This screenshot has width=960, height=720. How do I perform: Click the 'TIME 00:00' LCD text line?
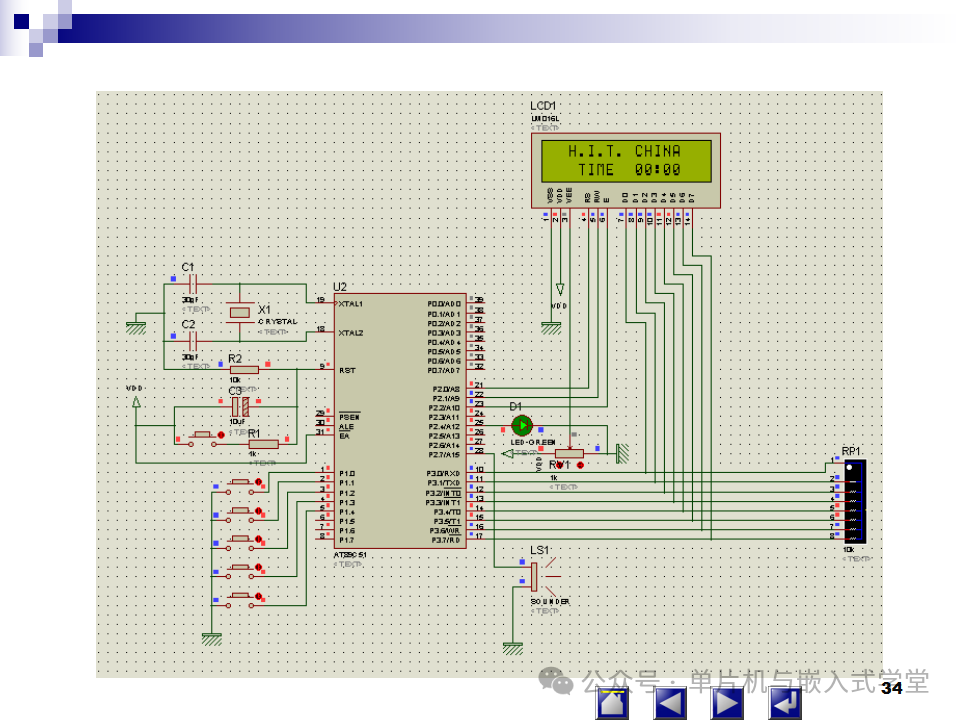[x=629, y=170]
